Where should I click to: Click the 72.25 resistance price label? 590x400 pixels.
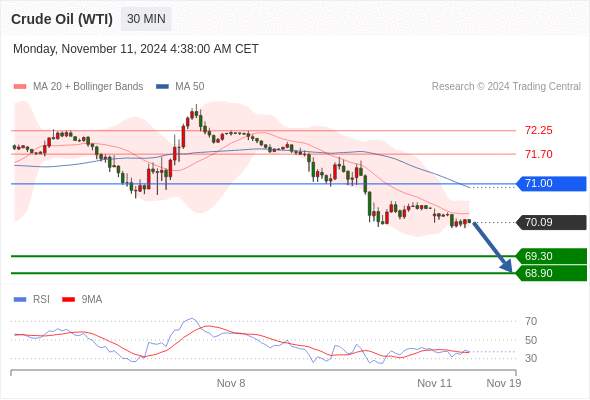(538, 131)
